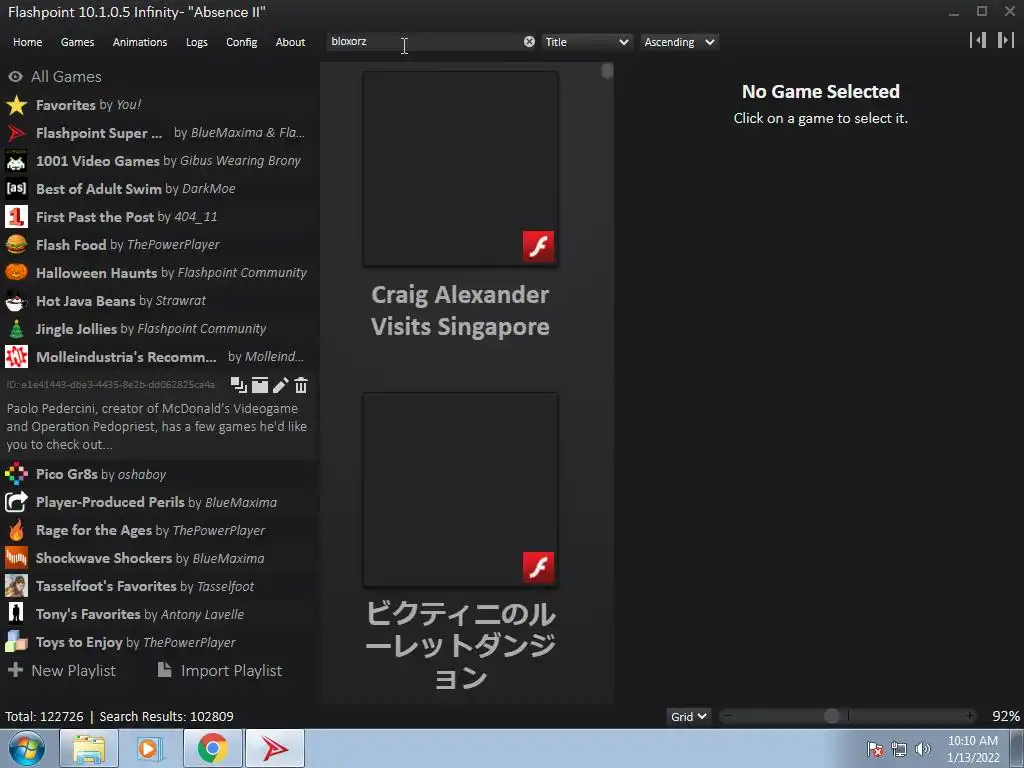Open File Explorer from the taskbar
1024x768 pixels.
pyautogui.click(x=89, y=748)
